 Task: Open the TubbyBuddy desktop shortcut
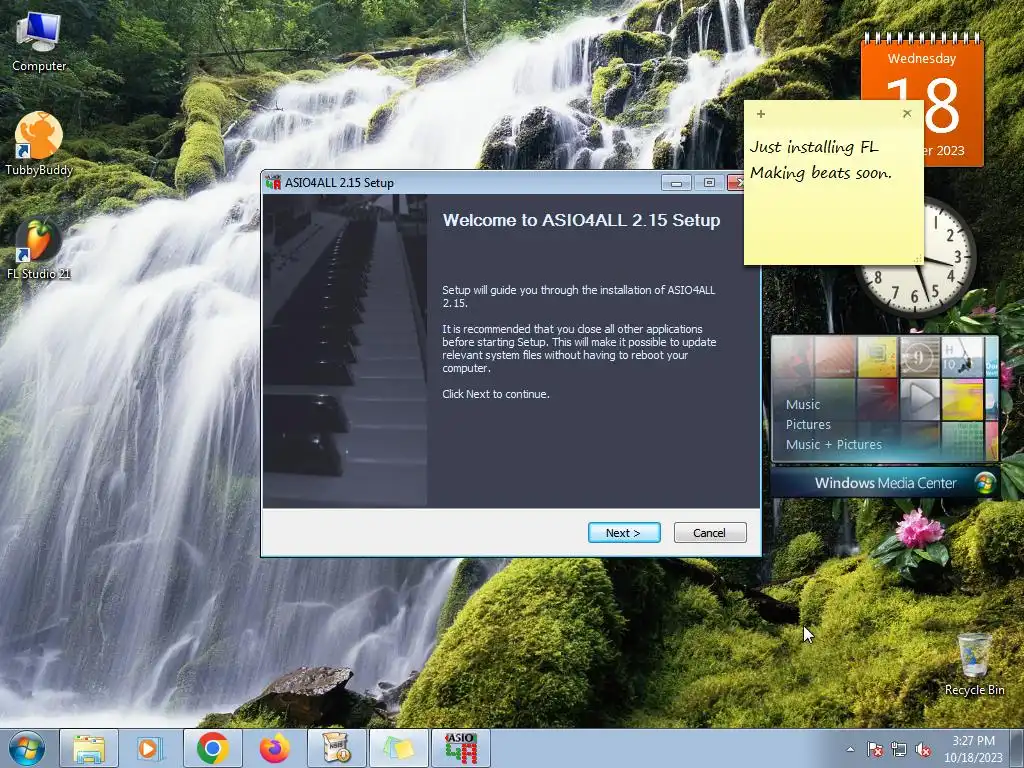(x=39, y=144)
